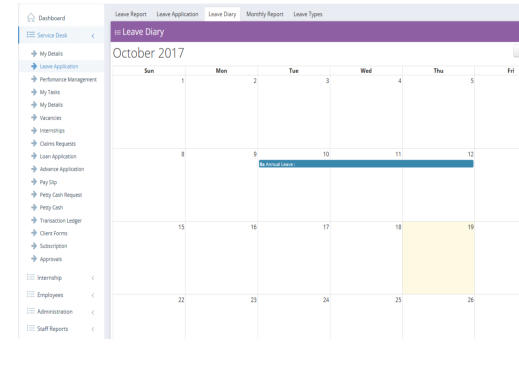Open Vacancies in sidebar
This screenshot has height=367, width=519.
[x=50, y=118]
